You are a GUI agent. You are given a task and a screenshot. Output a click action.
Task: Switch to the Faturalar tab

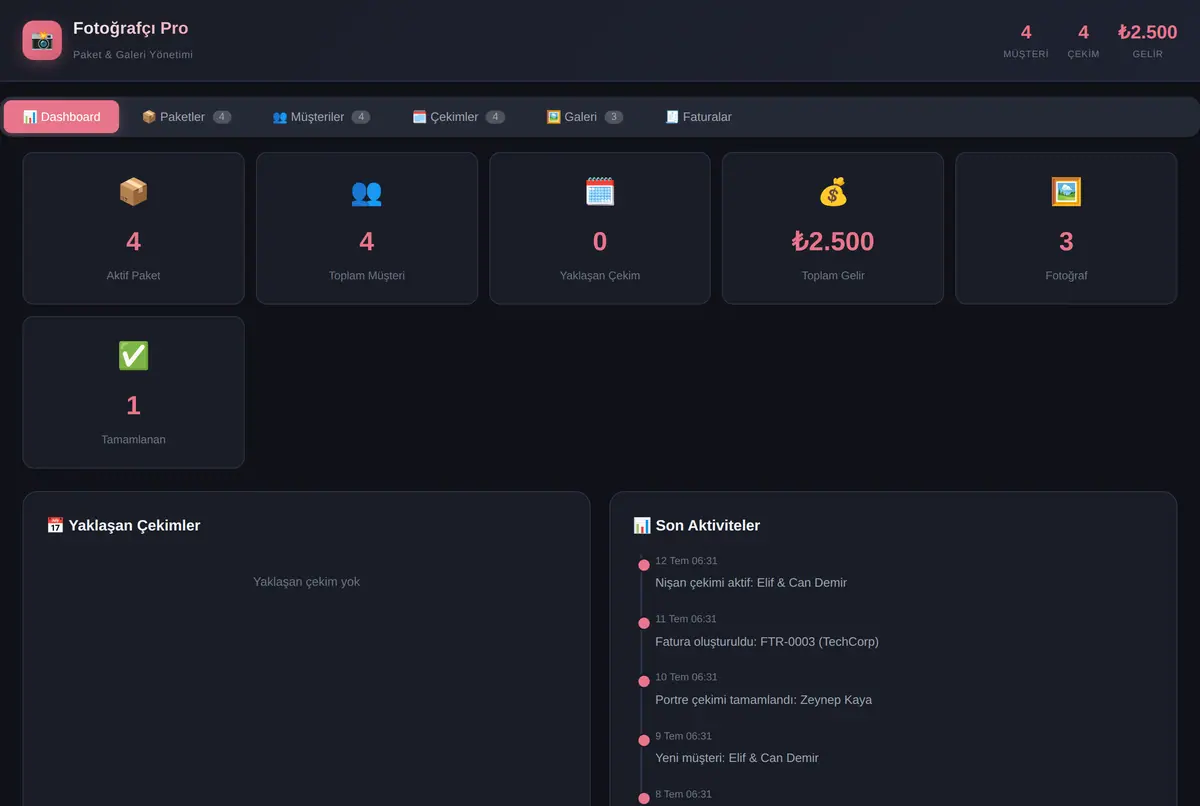click(698, 117)
